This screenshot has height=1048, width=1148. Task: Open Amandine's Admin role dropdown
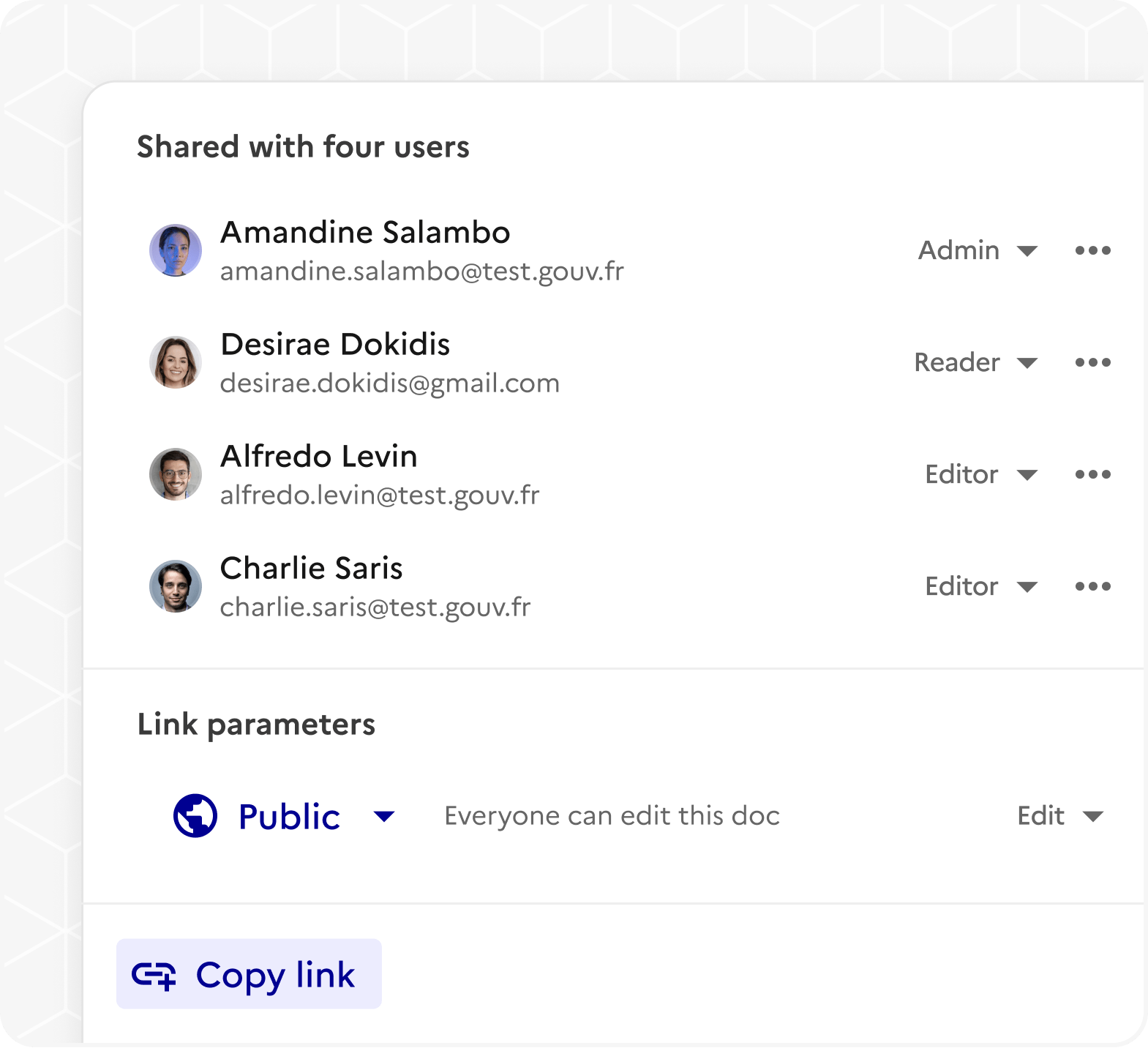[x=978, y=250]
